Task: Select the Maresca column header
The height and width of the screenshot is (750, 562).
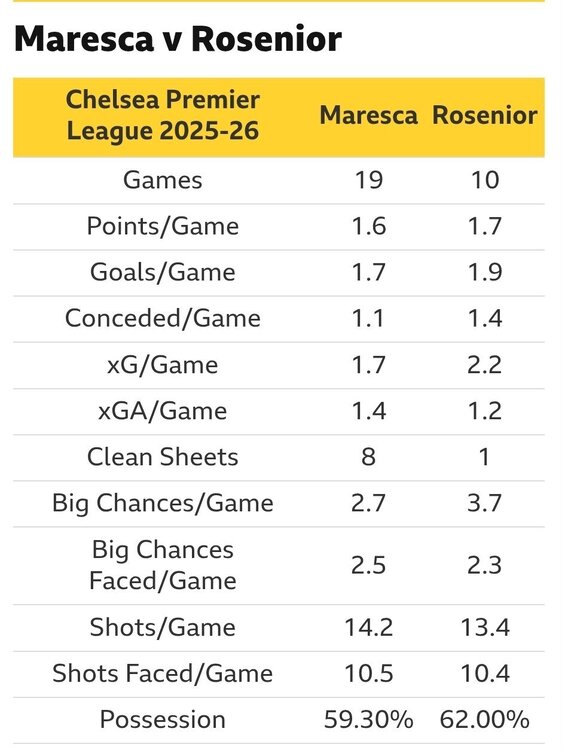Action: [x=368, y=115]
